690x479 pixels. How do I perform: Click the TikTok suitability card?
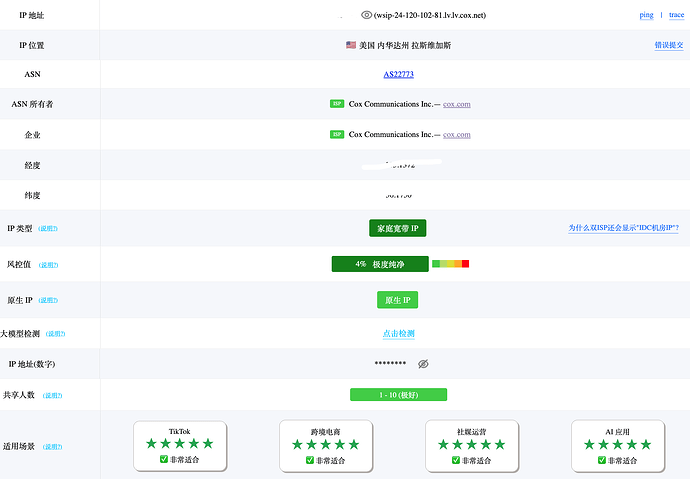point(180,446)
